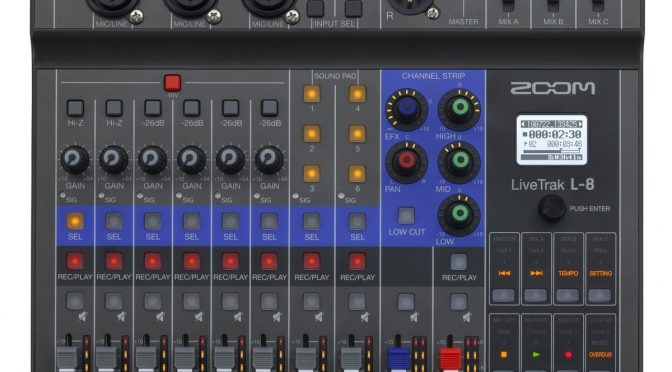Click the green MID EQ knob

coord(459,162)
